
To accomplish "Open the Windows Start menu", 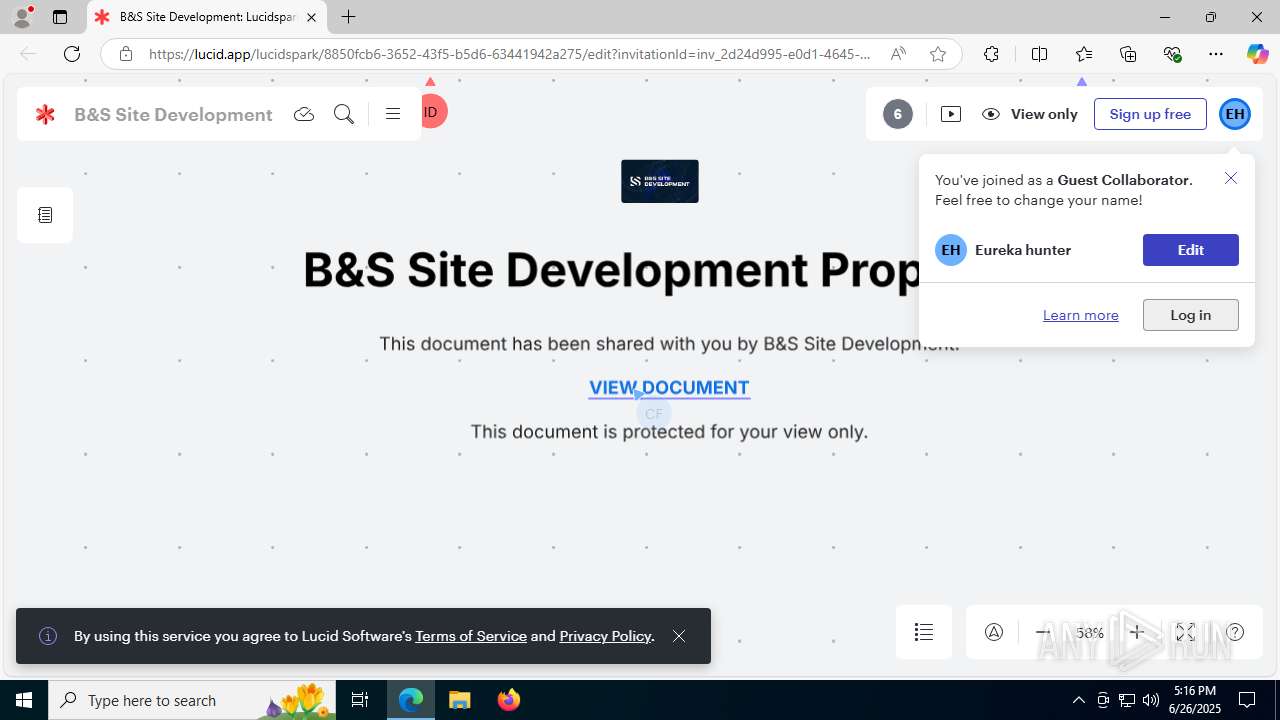I will point(24,700).
